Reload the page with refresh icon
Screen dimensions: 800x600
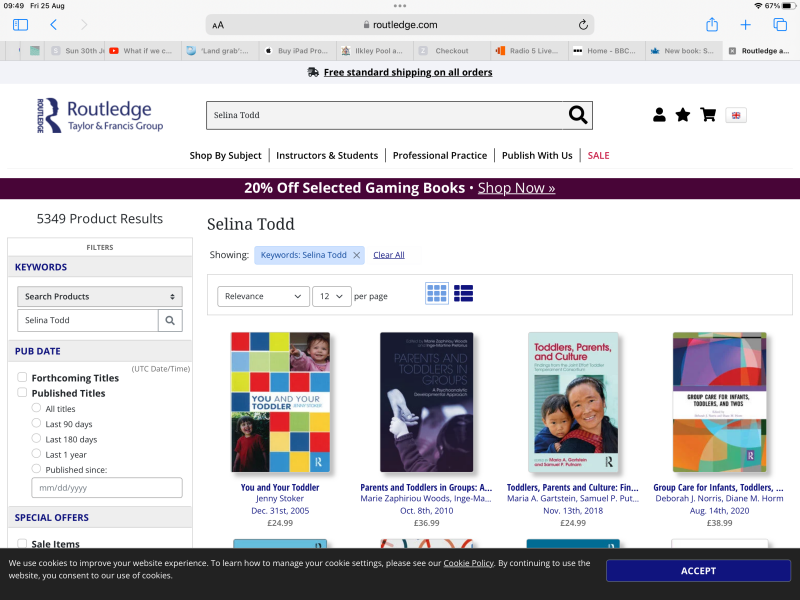coord(583,24)
